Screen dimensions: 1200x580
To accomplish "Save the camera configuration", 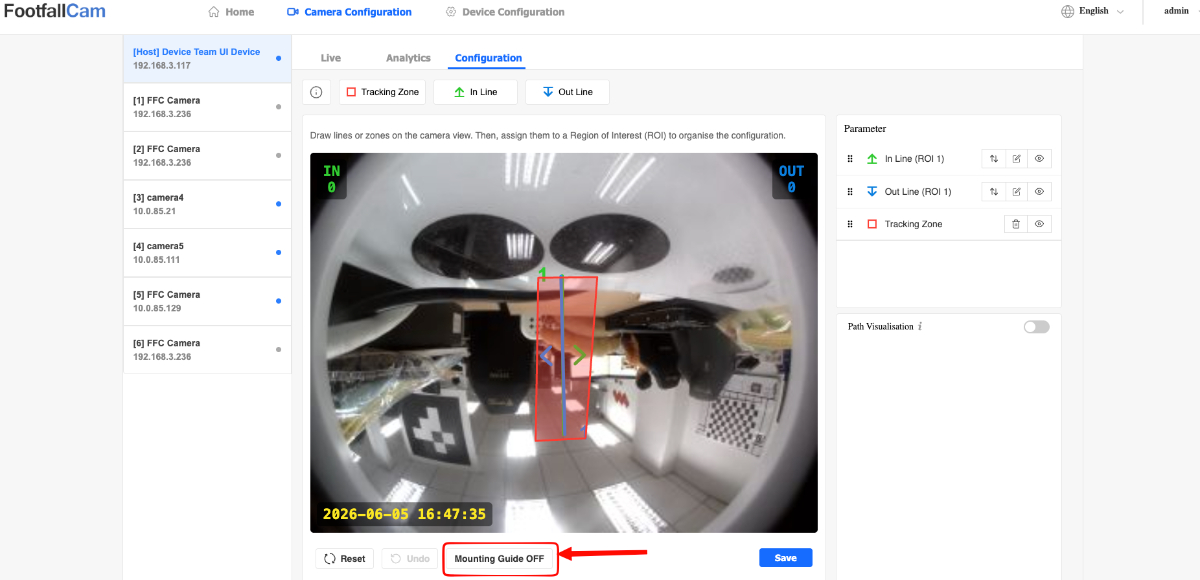I will pyautogui.click(x=786, y=558).
